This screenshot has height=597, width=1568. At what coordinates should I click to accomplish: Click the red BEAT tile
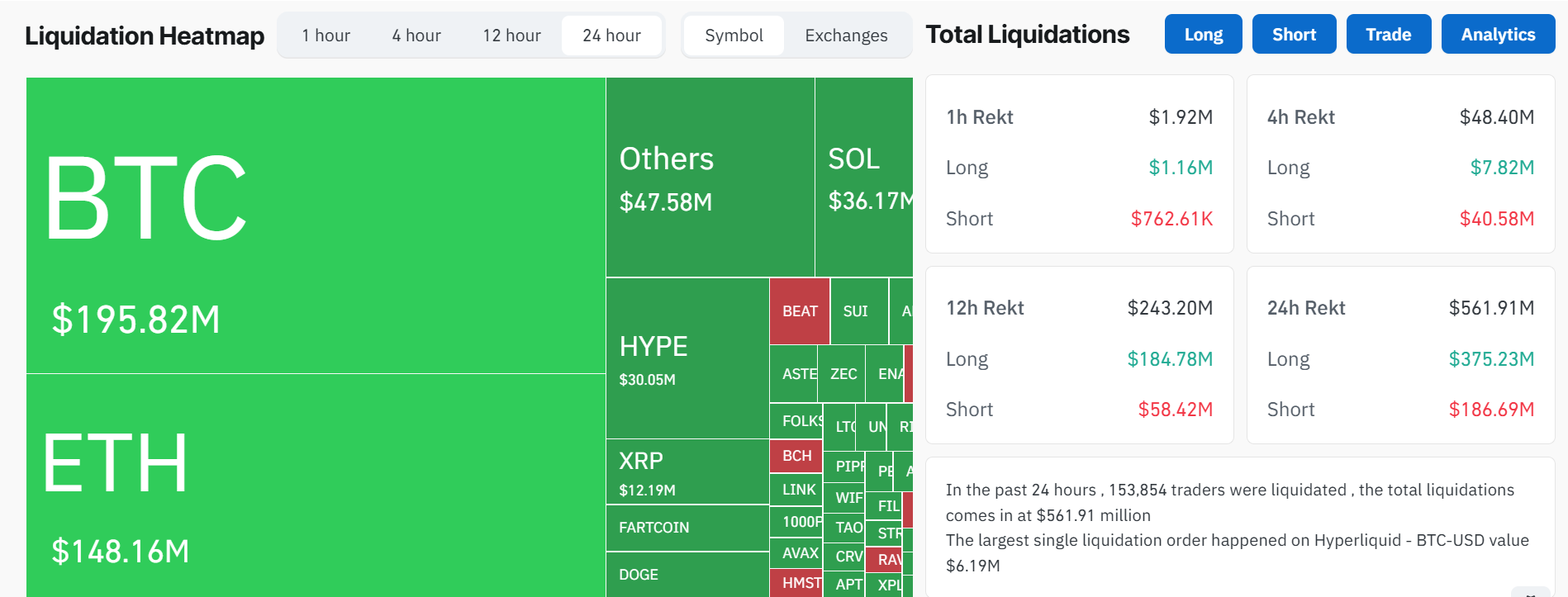click(798, 312)
